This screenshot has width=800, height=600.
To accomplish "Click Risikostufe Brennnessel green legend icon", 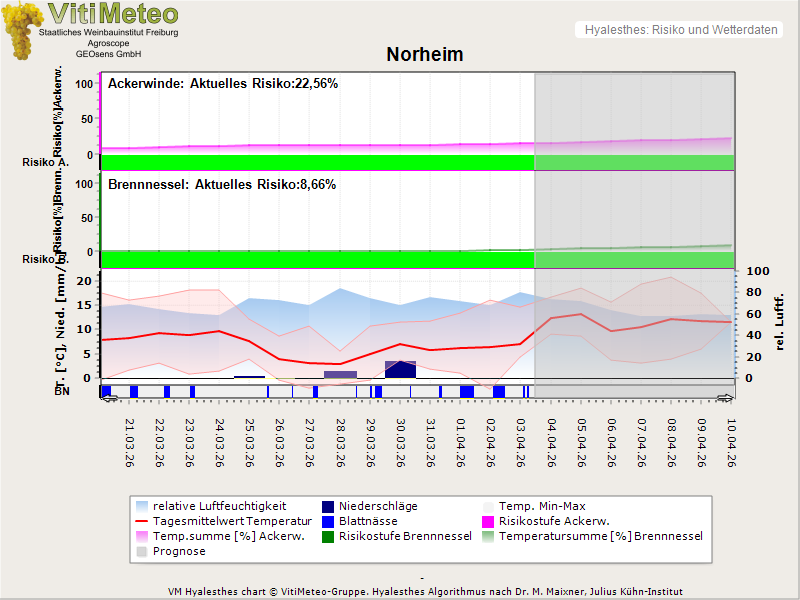I will point(328,536).
